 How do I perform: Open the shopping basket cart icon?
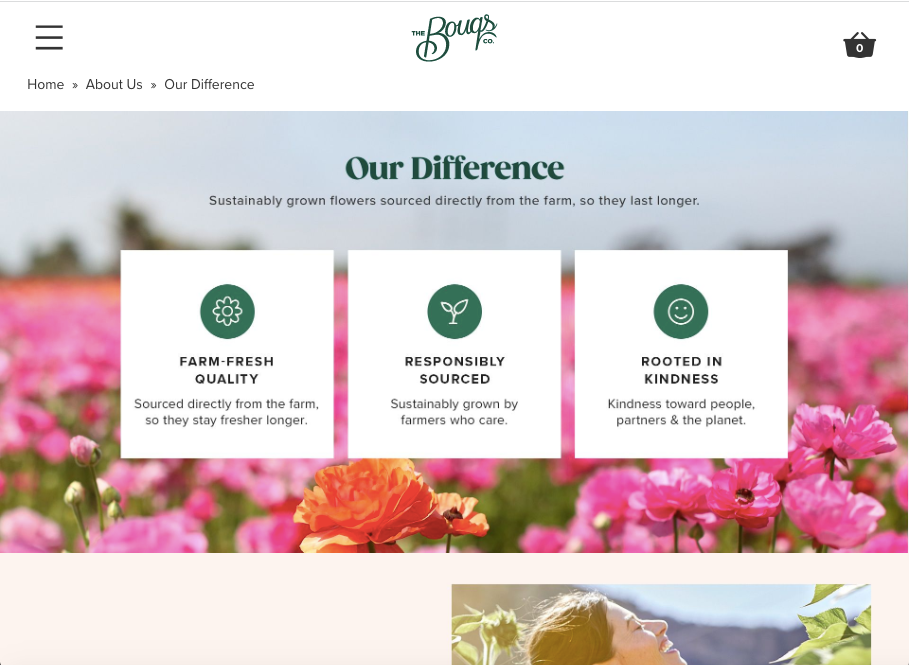pos(859,45)
